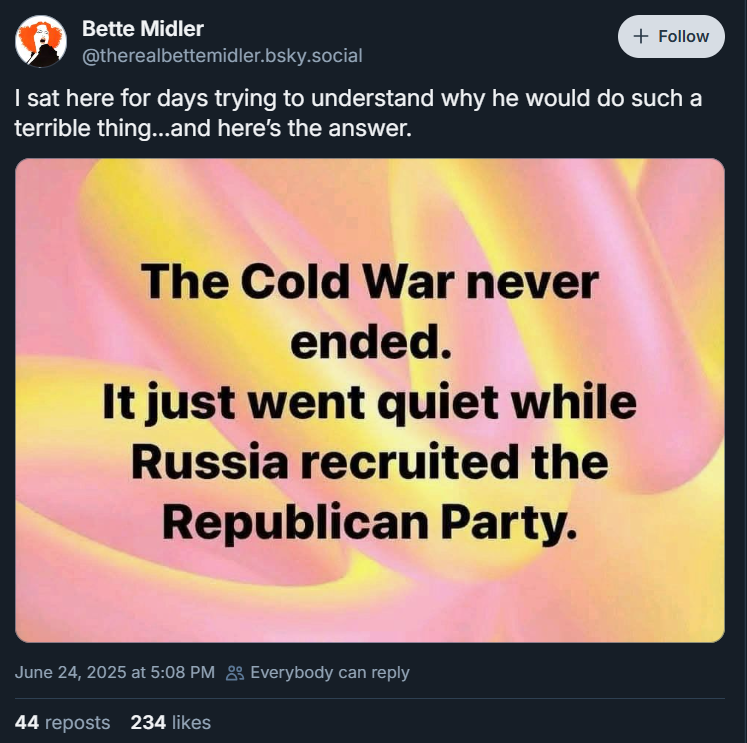View the list of 234 likes
The image size is (747, 743).
[170, 722]
